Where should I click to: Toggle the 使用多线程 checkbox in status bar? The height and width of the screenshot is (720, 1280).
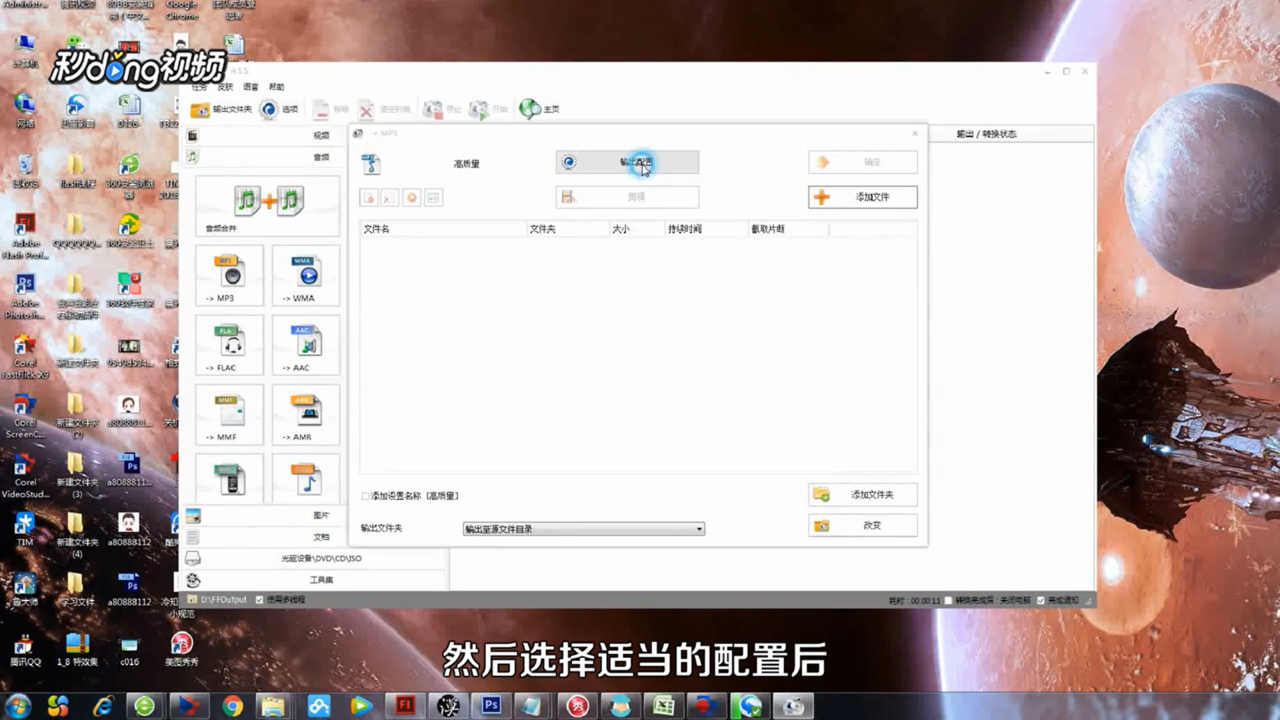[x=260, y=600]
